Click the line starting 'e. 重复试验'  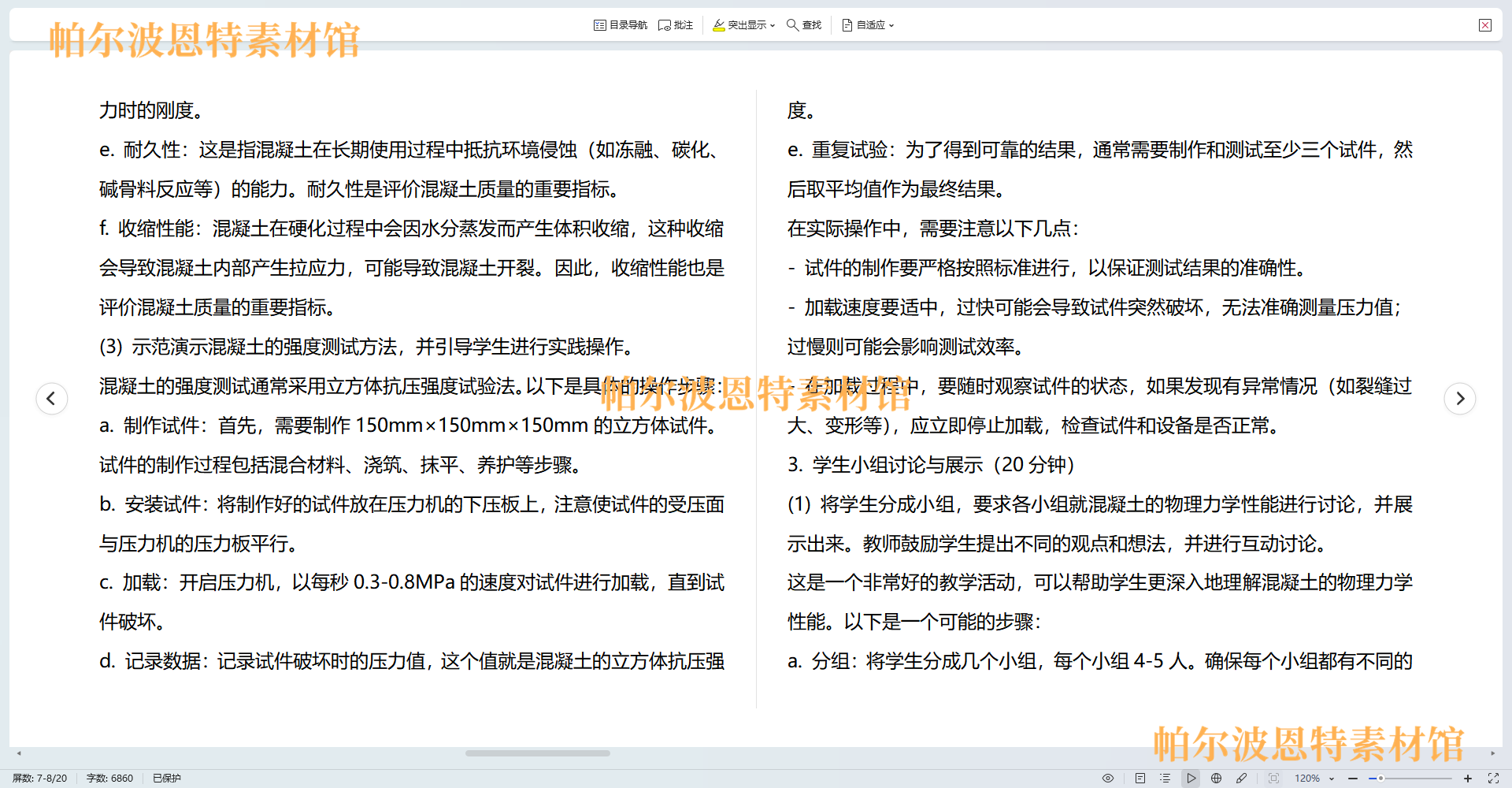[1099, 150]
